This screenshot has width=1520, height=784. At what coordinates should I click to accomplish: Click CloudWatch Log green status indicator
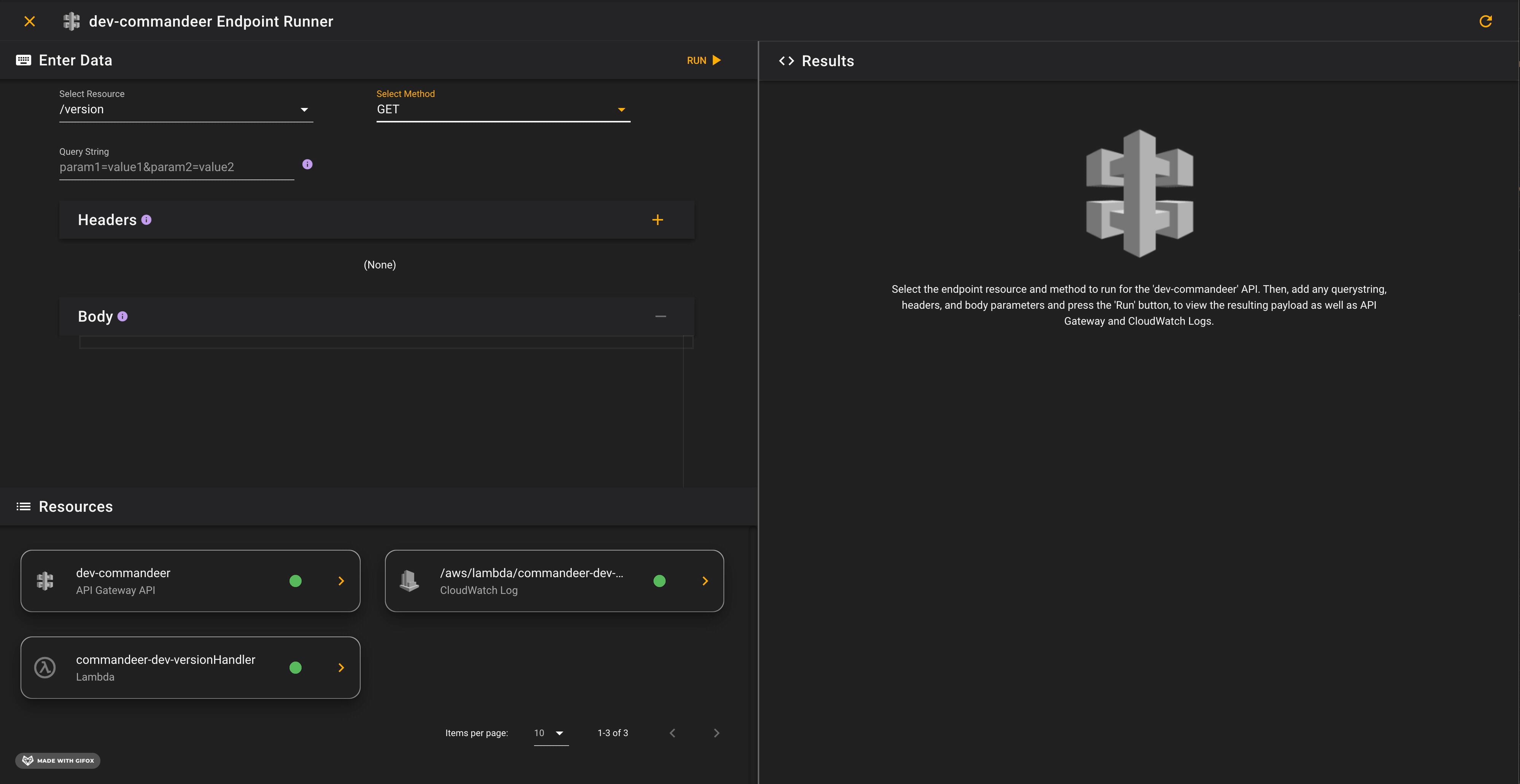pyautogui.click(x=660, y=581)
